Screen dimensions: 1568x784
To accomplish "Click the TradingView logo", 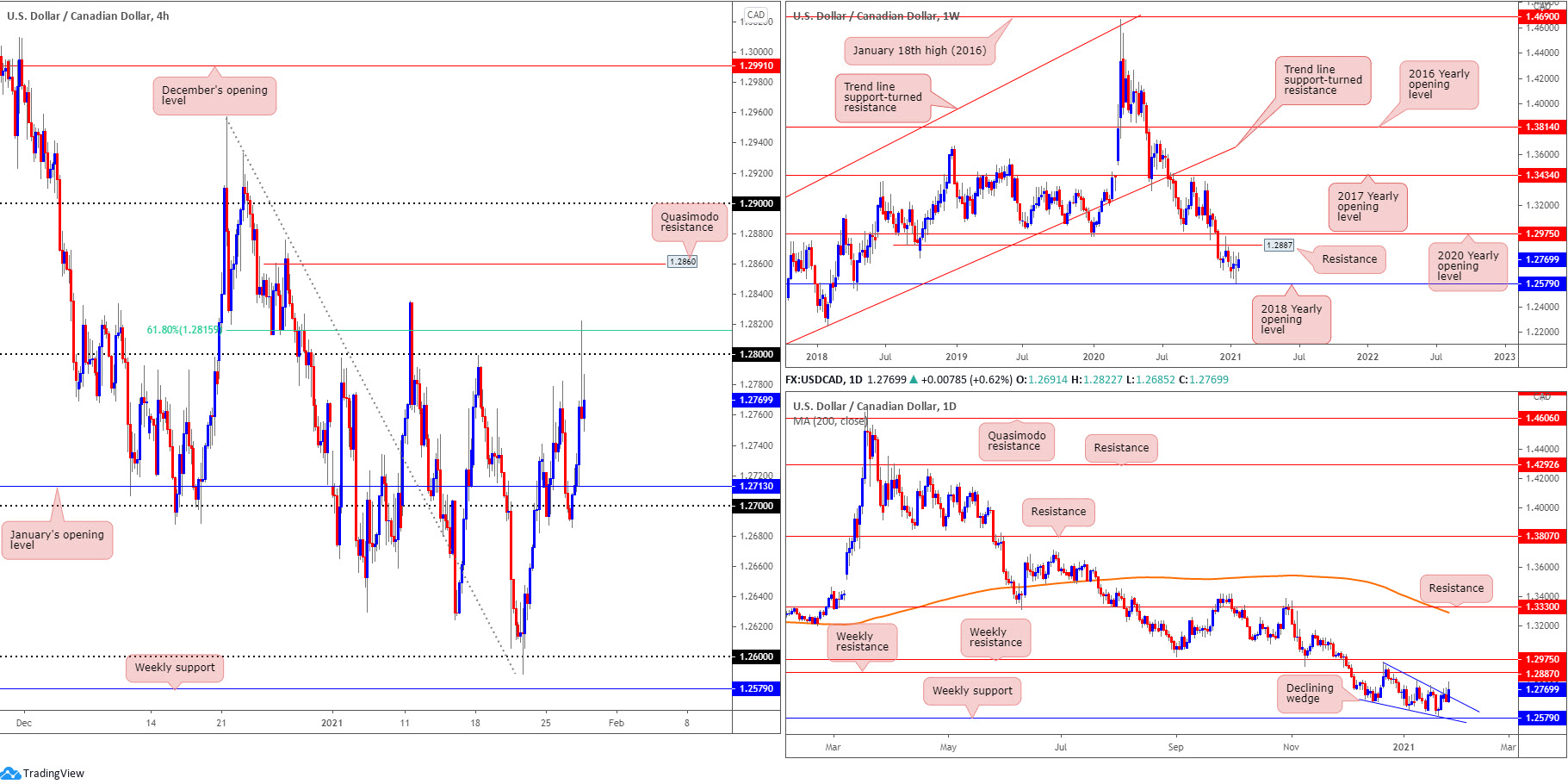I will [x=43, y=773].
